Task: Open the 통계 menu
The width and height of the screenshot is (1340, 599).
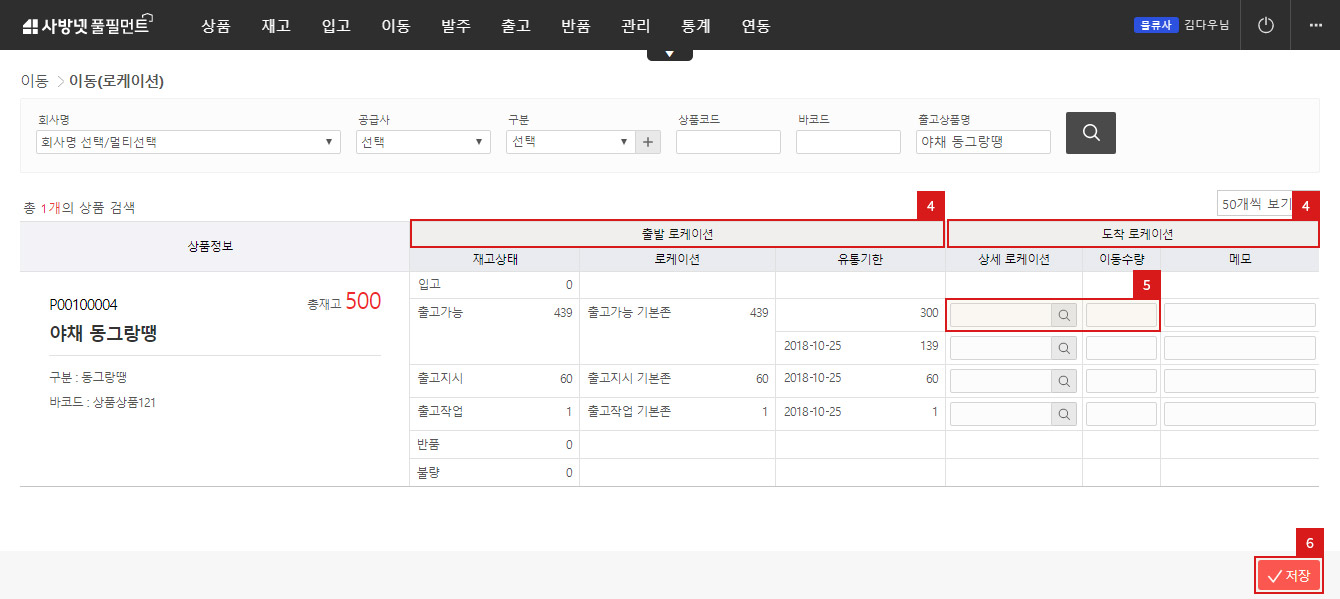Action: coord(695,26)
